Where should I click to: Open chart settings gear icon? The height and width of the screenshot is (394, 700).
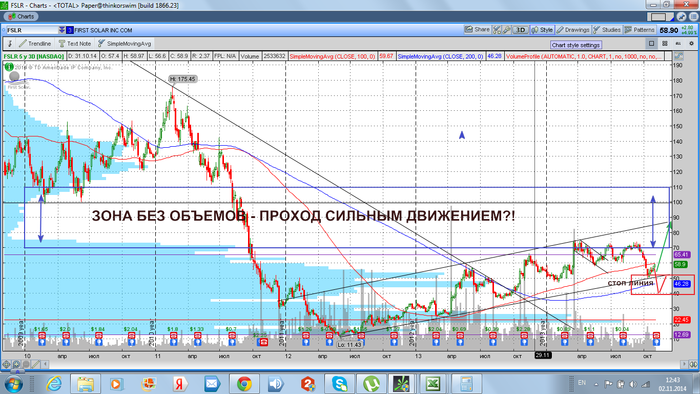(x=692, y=43)
